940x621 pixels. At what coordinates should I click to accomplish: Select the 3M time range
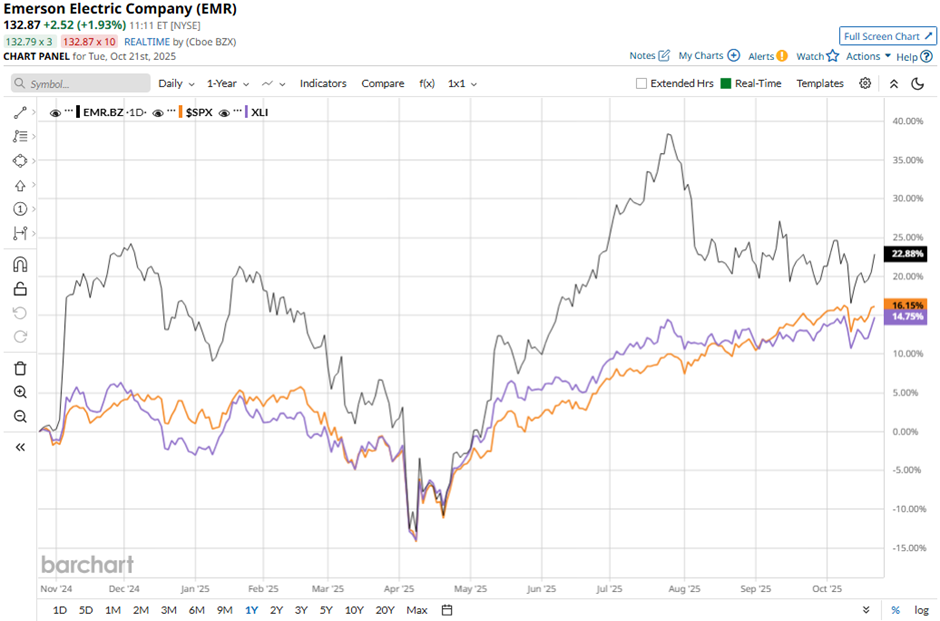(168, 610)
